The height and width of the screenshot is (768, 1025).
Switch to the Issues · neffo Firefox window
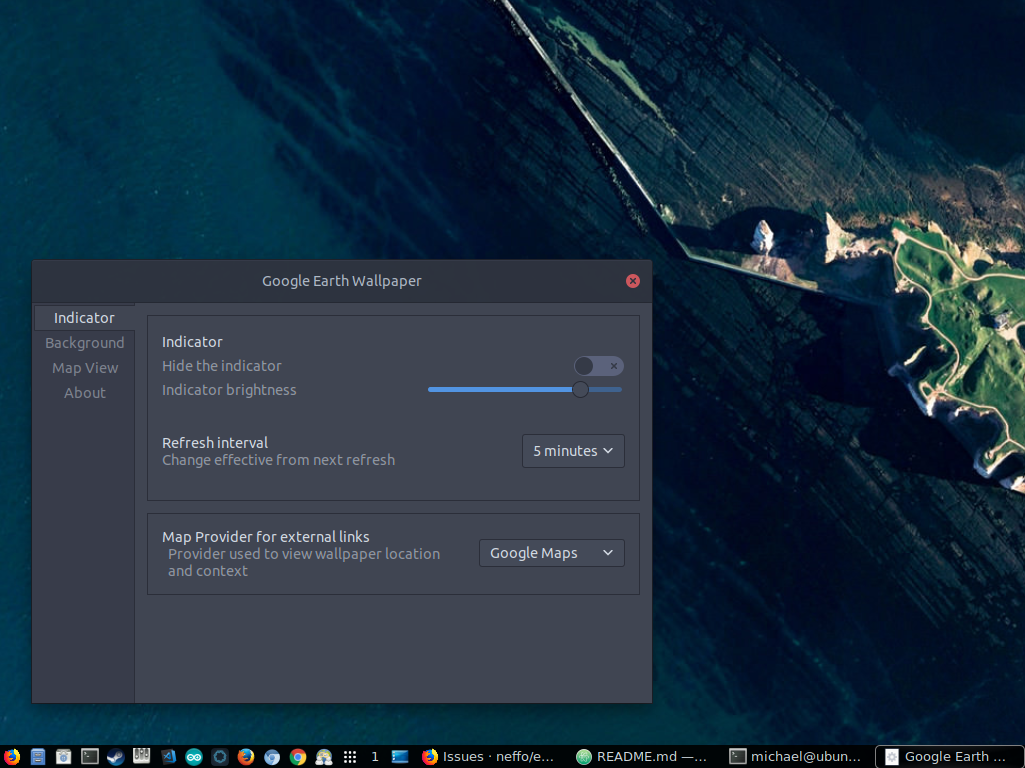pos(488,757)
